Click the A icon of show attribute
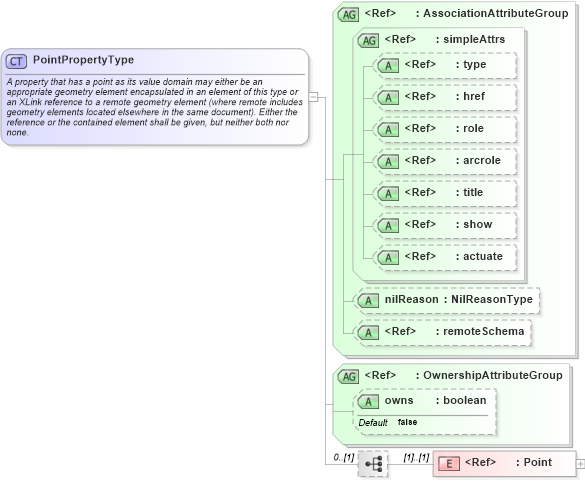 tap(388, 226)
